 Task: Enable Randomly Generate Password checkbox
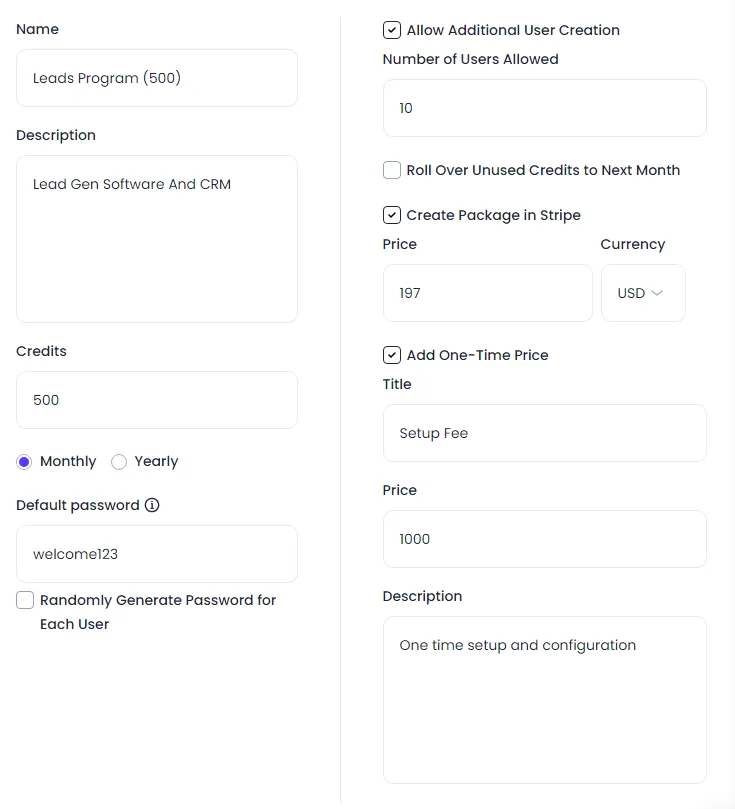[25, 600]
